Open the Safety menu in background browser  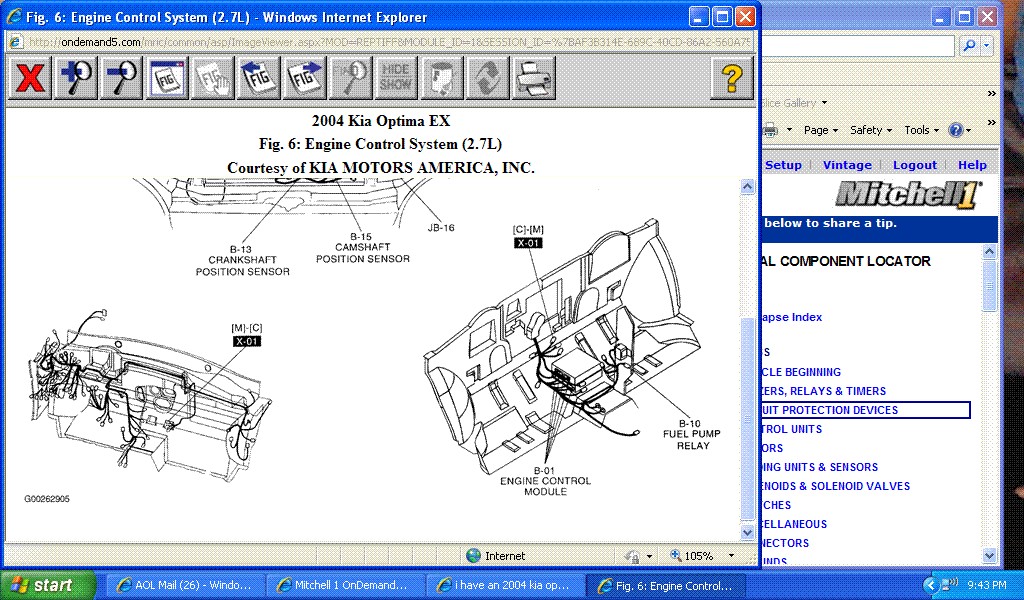coord(871,130)
